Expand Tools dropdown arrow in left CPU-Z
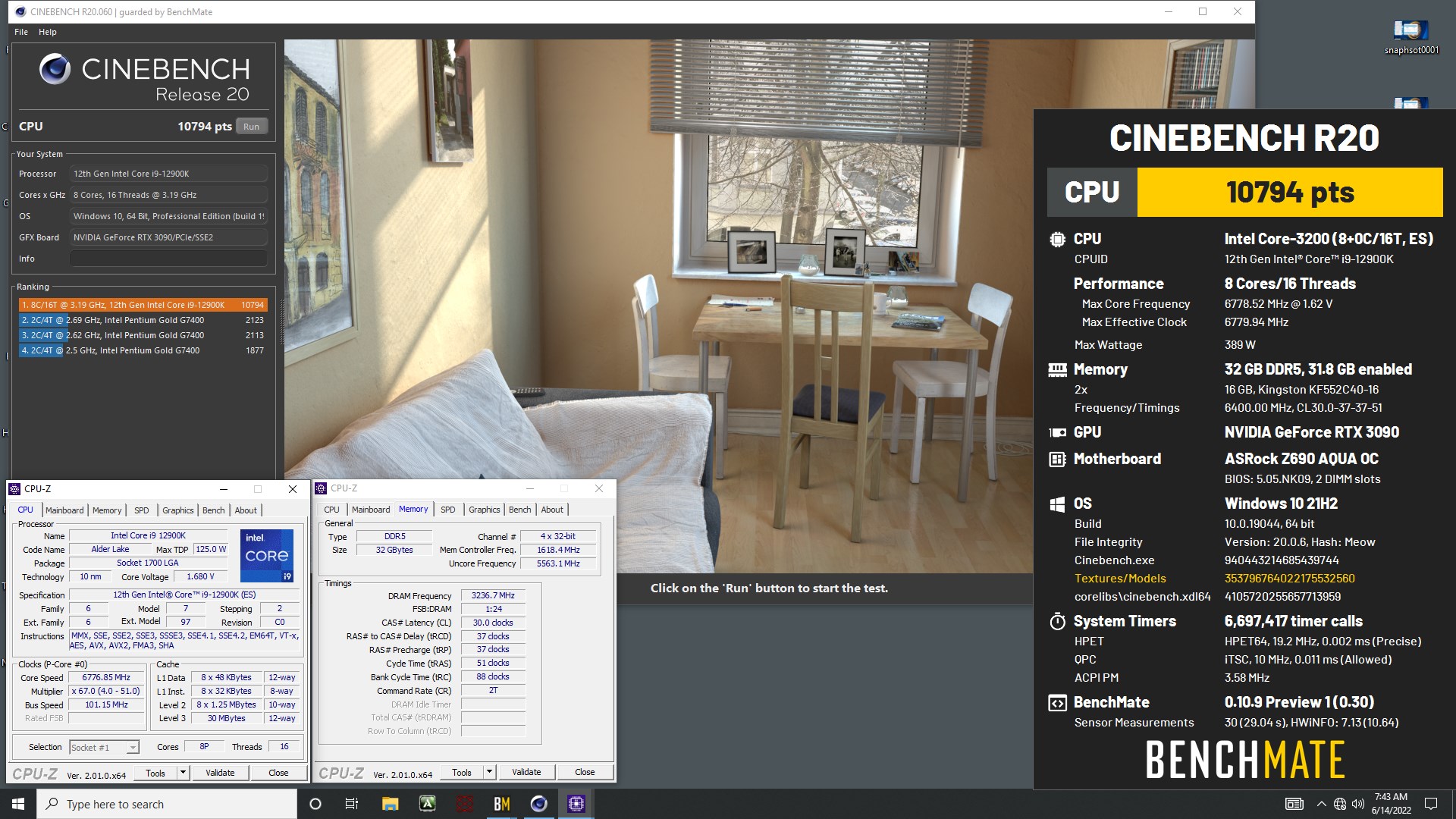The image size is (1456, 819). (183, 773)
